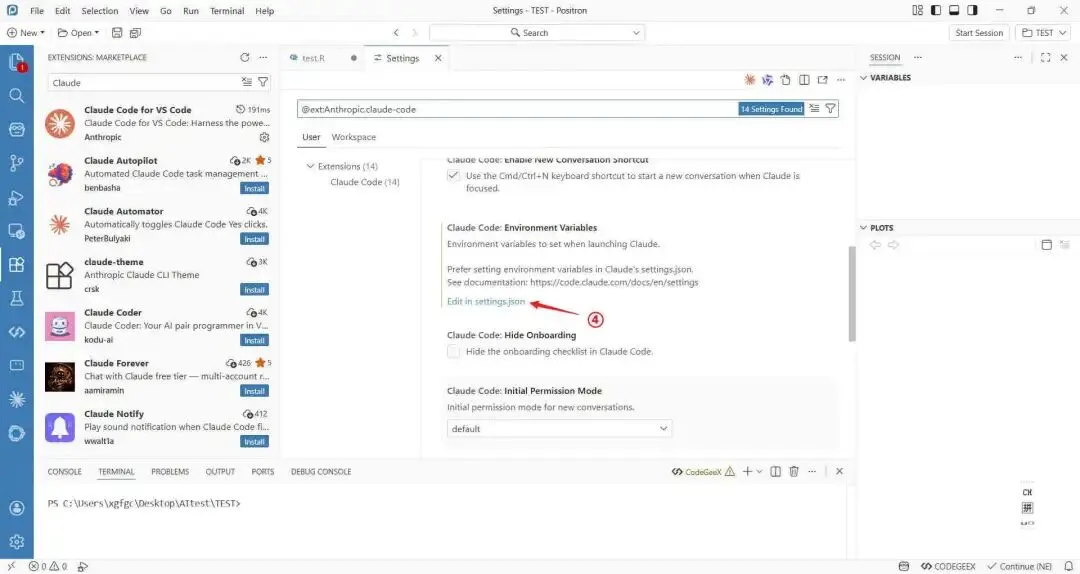
Task: Open the File menu
Action: tap(37, 10)
